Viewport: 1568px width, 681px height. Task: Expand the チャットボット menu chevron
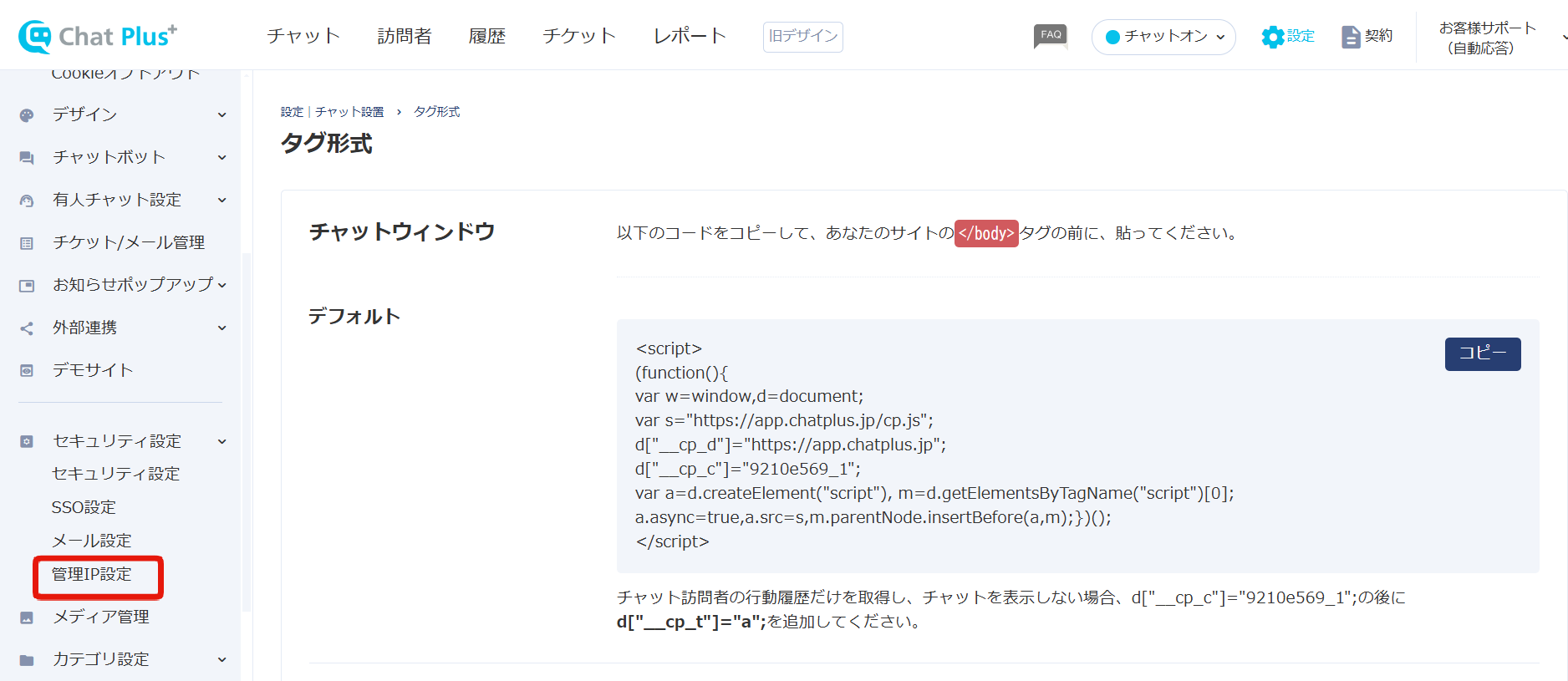222,158
